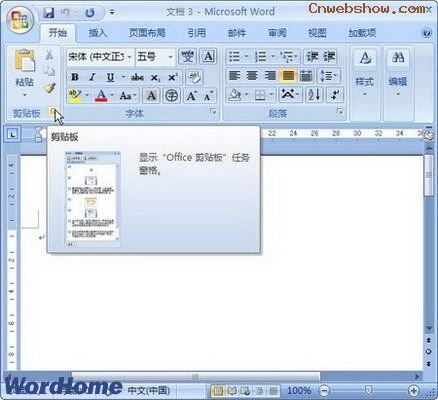This screenshot has width=438, height=400.
Task: Click the Phonetic Guide 變 icon
Action: [188, 56]
